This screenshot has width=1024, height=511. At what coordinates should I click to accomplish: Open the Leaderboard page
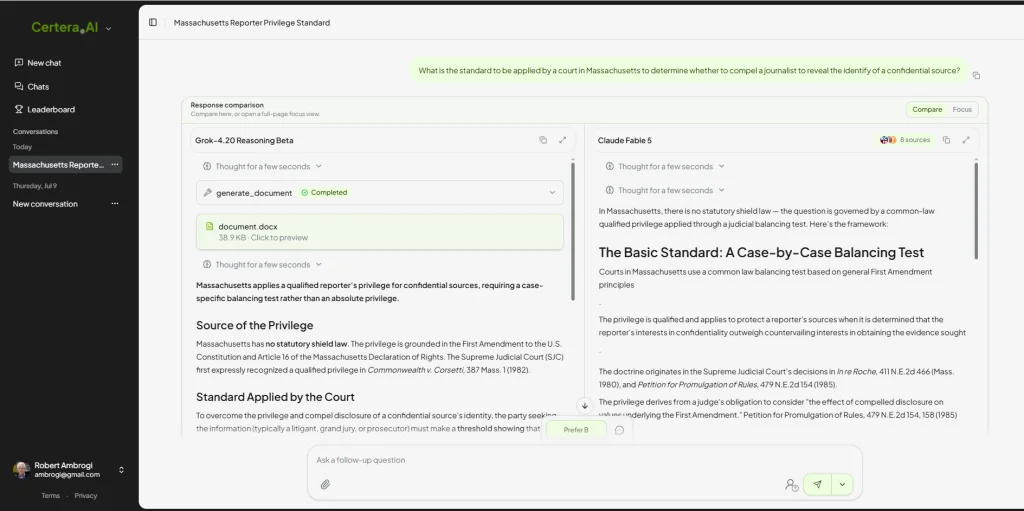click(44, 109)
